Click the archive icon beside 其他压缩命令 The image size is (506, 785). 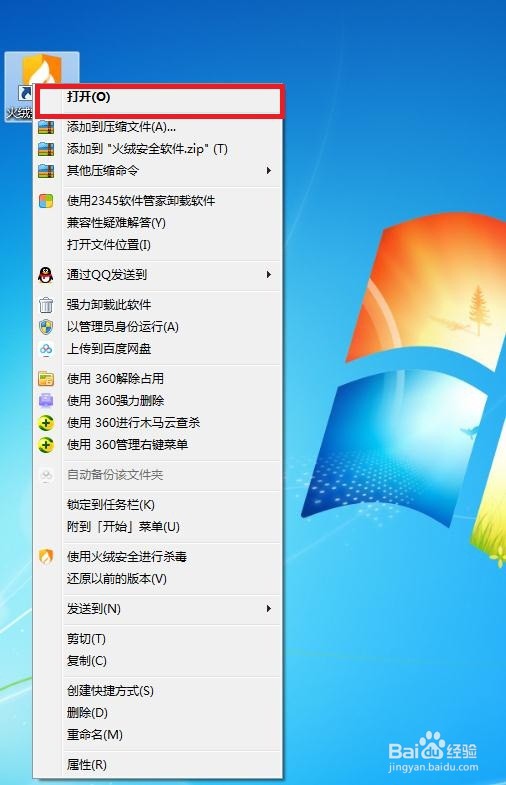(46, 171)
